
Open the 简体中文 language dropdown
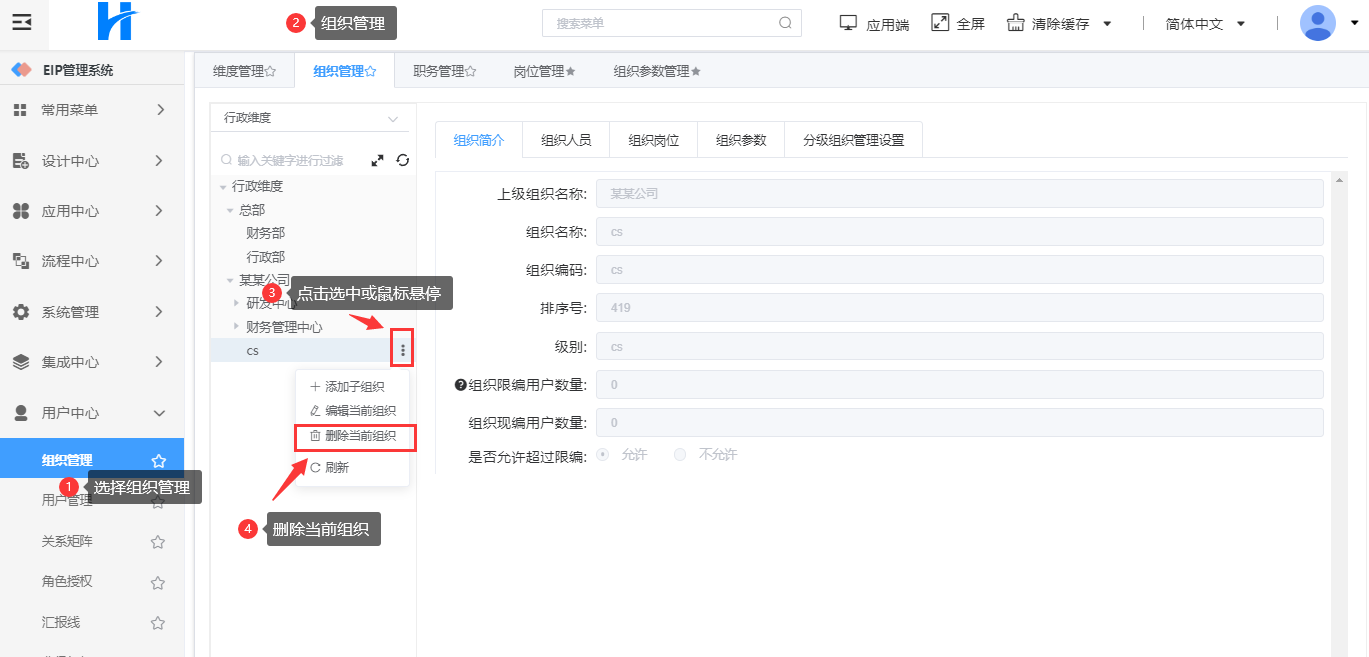pyautogui.click(x=1205, y=24)
